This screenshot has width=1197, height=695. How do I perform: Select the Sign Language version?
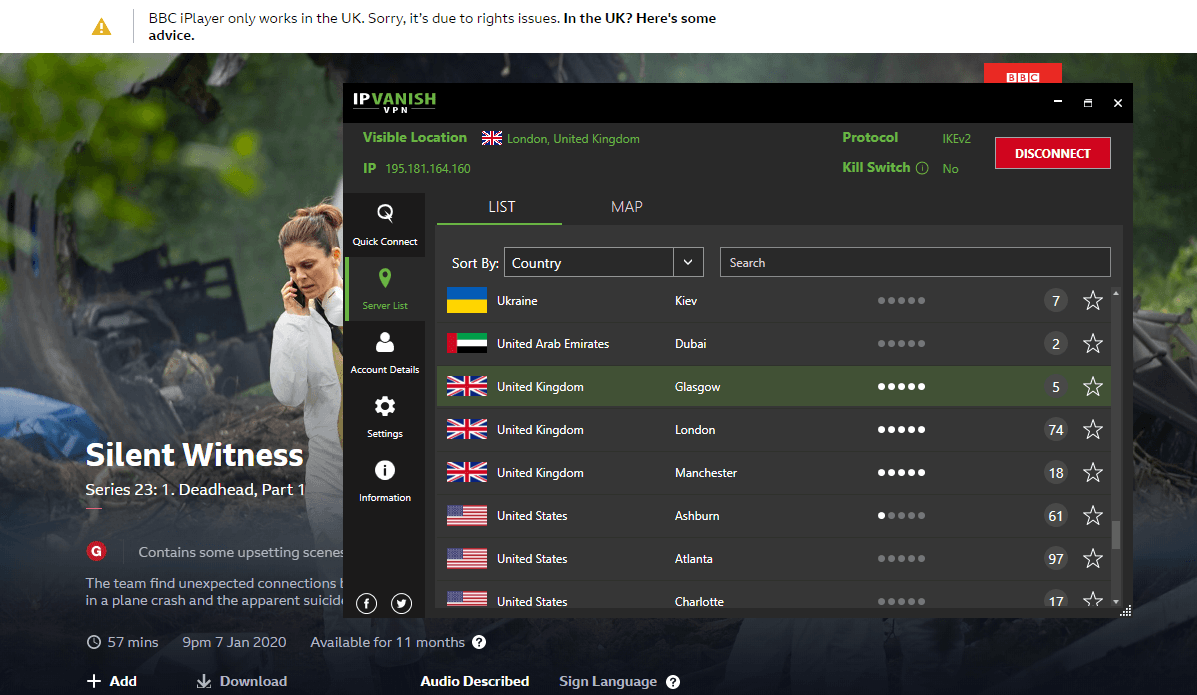(x=608, y=681)
